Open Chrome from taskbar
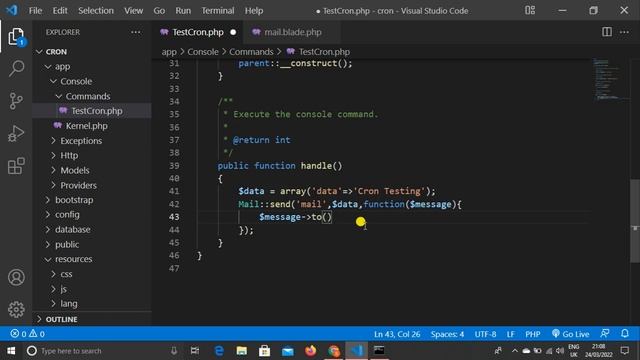640x360 pixels. click(333, 351)
